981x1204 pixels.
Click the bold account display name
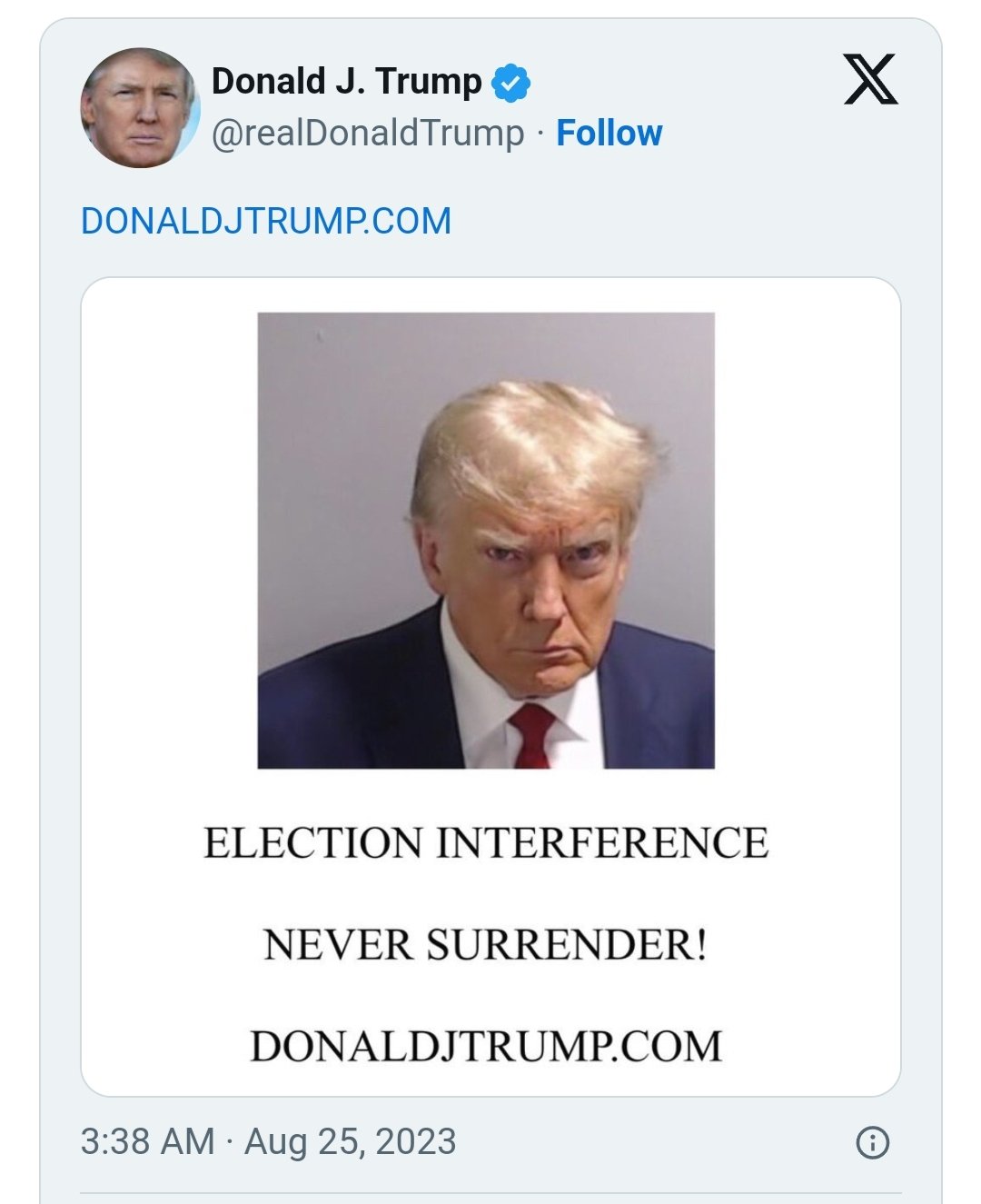(x=346, y=82)
